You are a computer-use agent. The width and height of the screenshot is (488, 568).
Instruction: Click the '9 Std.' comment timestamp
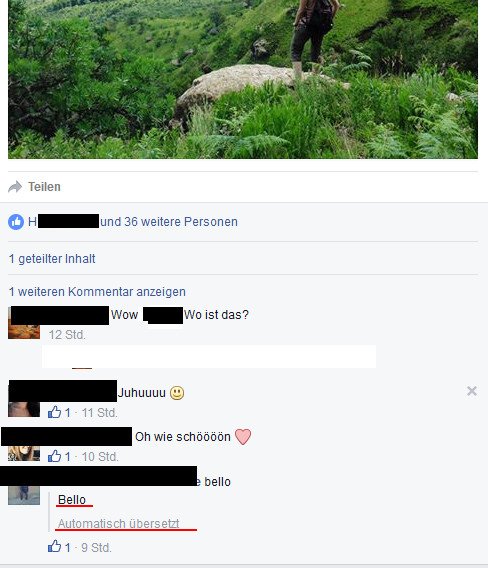tap(96, 547)
